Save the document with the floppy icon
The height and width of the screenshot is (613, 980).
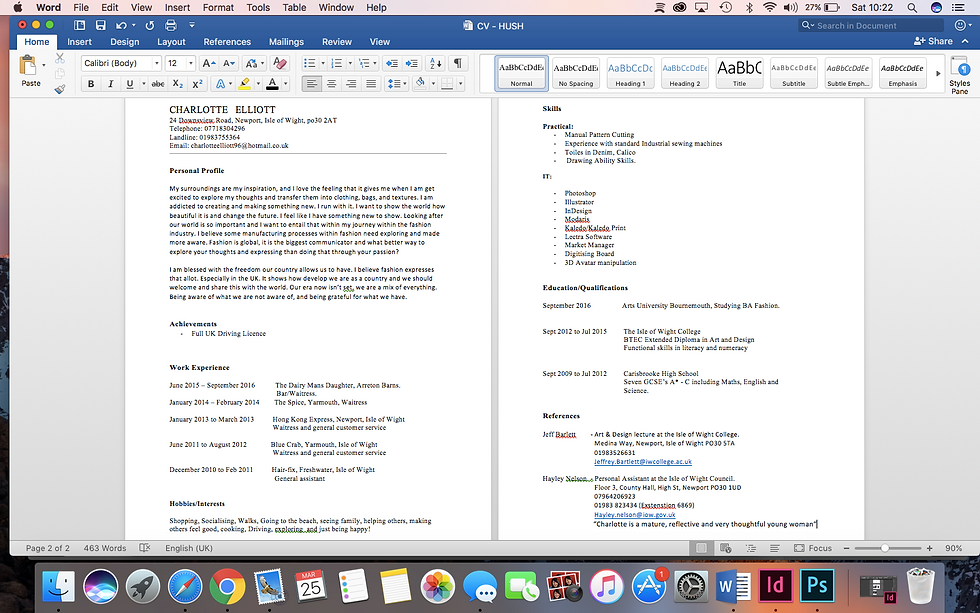click(x=100, y=26)
